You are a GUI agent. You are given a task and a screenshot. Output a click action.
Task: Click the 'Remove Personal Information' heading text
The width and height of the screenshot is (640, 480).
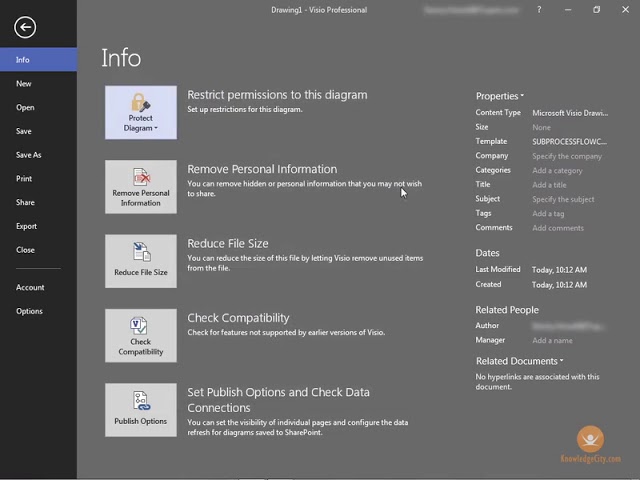coord(262,169)
